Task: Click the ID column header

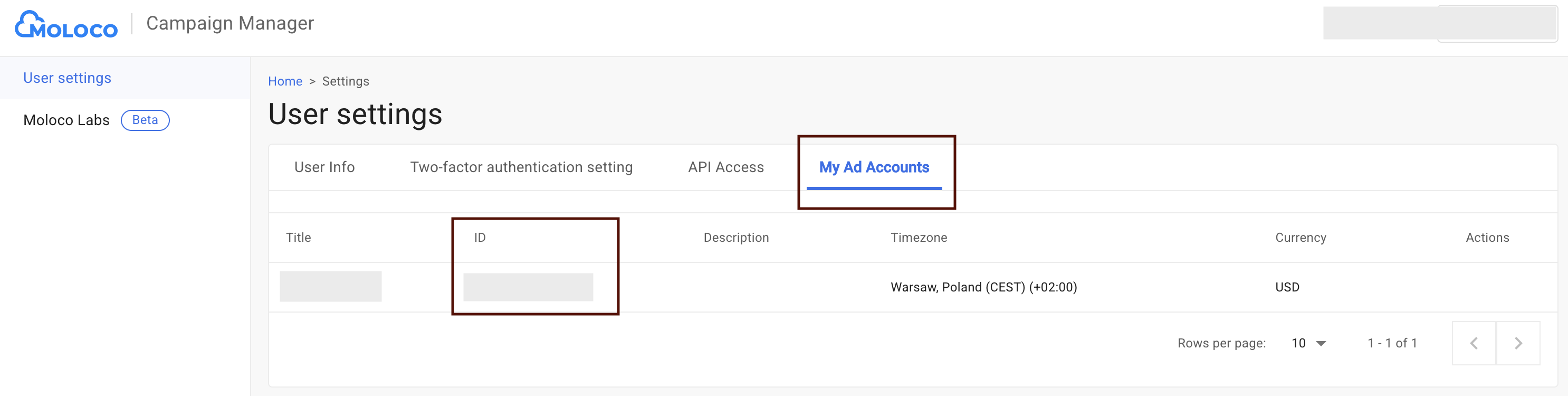Action: [480, 238]
